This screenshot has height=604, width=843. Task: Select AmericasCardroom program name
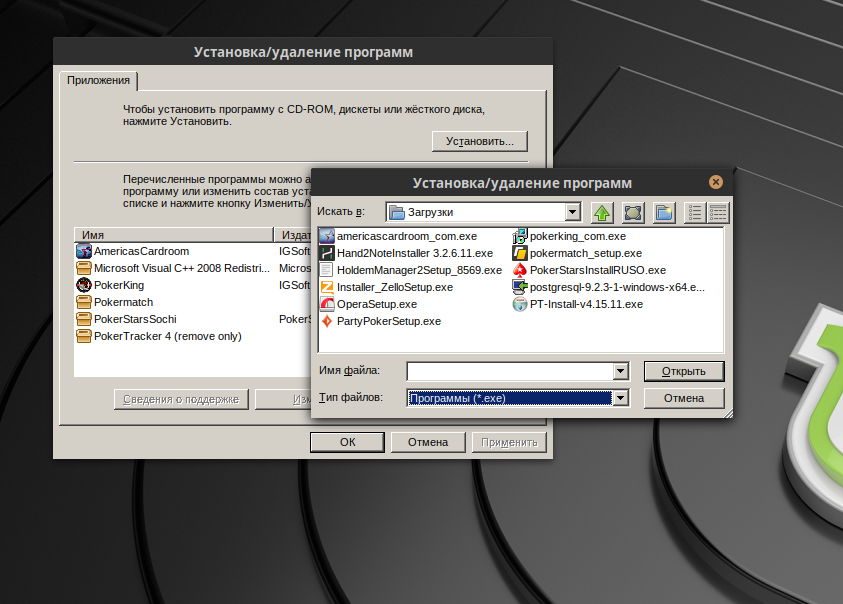141,251
